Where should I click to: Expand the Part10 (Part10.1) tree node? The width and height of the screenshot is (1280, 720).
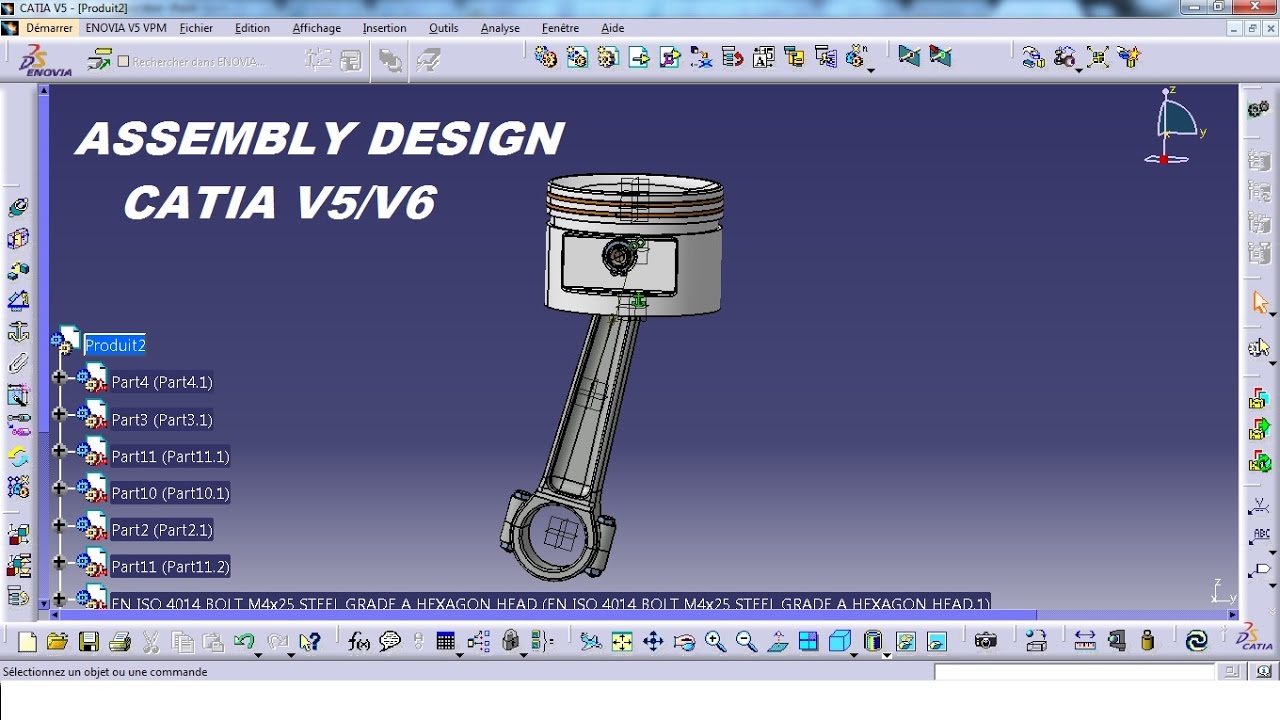tap(59, 488)
